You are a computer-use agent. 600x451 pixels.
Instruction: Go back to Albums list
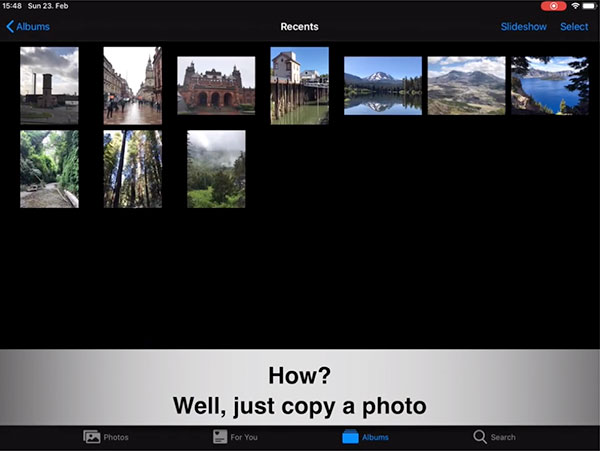(32, 27)
